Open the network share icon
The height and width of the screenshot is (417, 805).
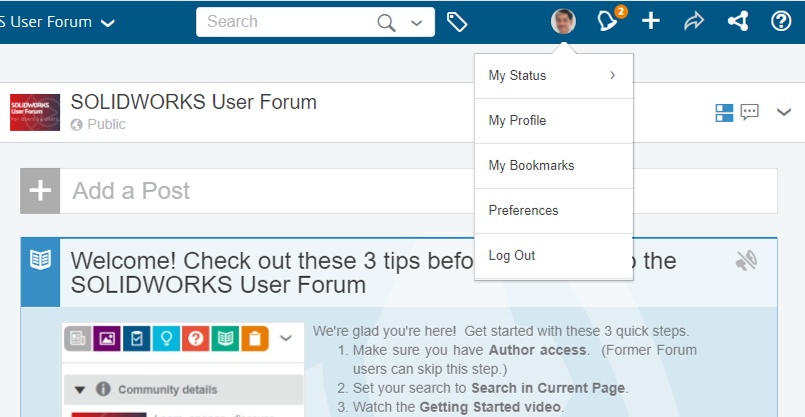click(738, 21)
